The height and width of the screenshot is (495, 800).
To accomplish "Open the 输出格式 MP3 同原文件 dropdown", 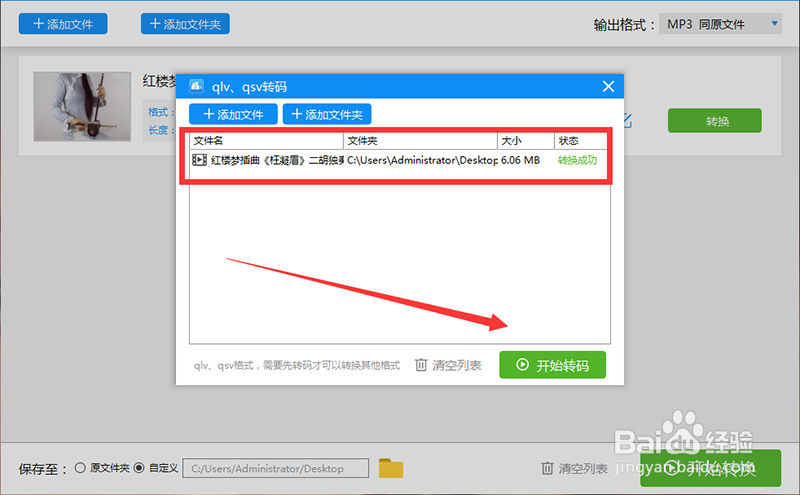I will point(720,24).
